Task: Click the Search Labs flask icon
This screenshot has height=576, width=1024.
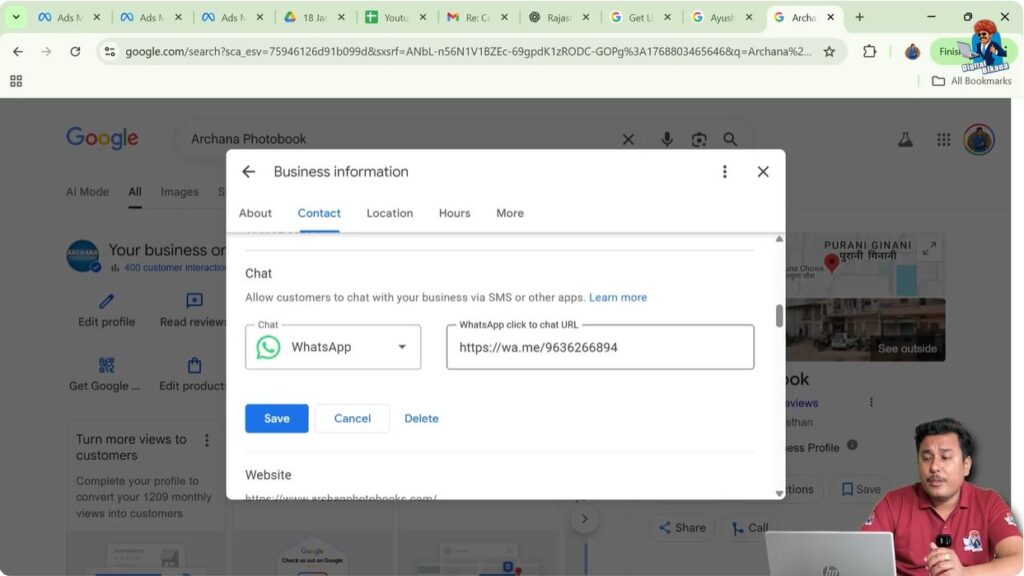Action: click(x=905, y=139)
